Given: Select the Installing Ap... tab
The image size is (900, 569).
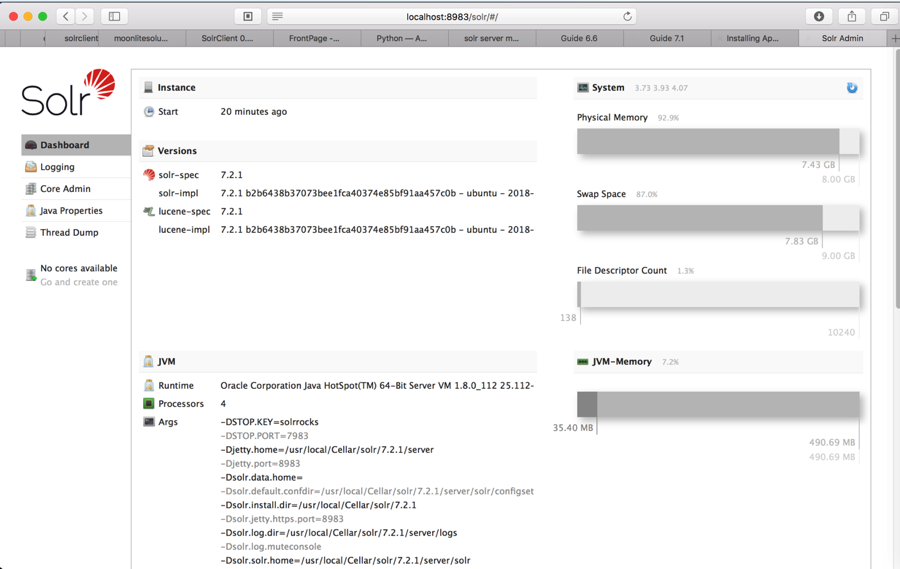Looking at the screenshot, I should pos(752,38).
